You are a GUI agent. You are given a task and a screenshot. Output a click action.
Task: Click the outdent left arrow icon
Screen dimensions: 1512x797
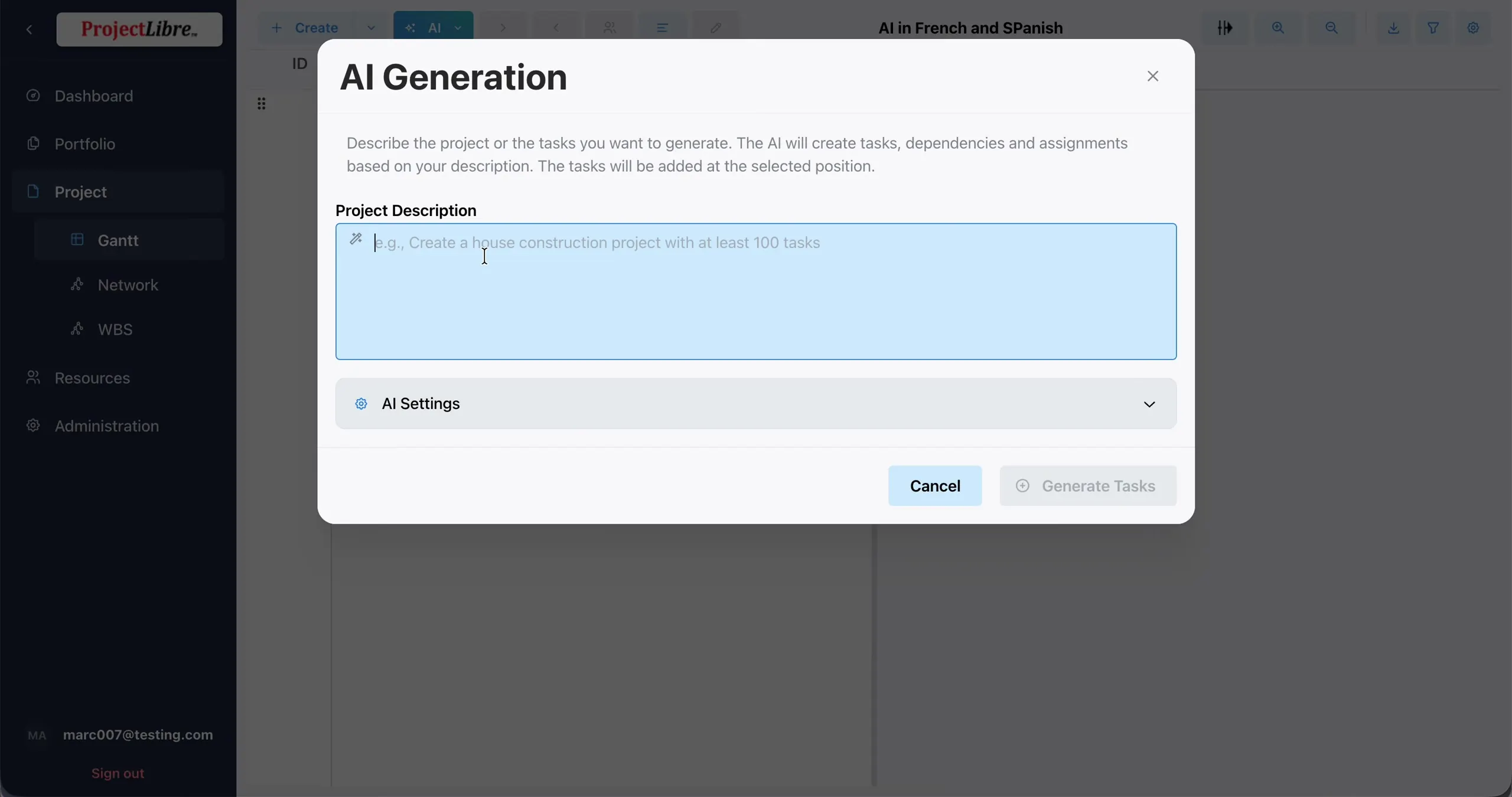[x=556, y=28]
